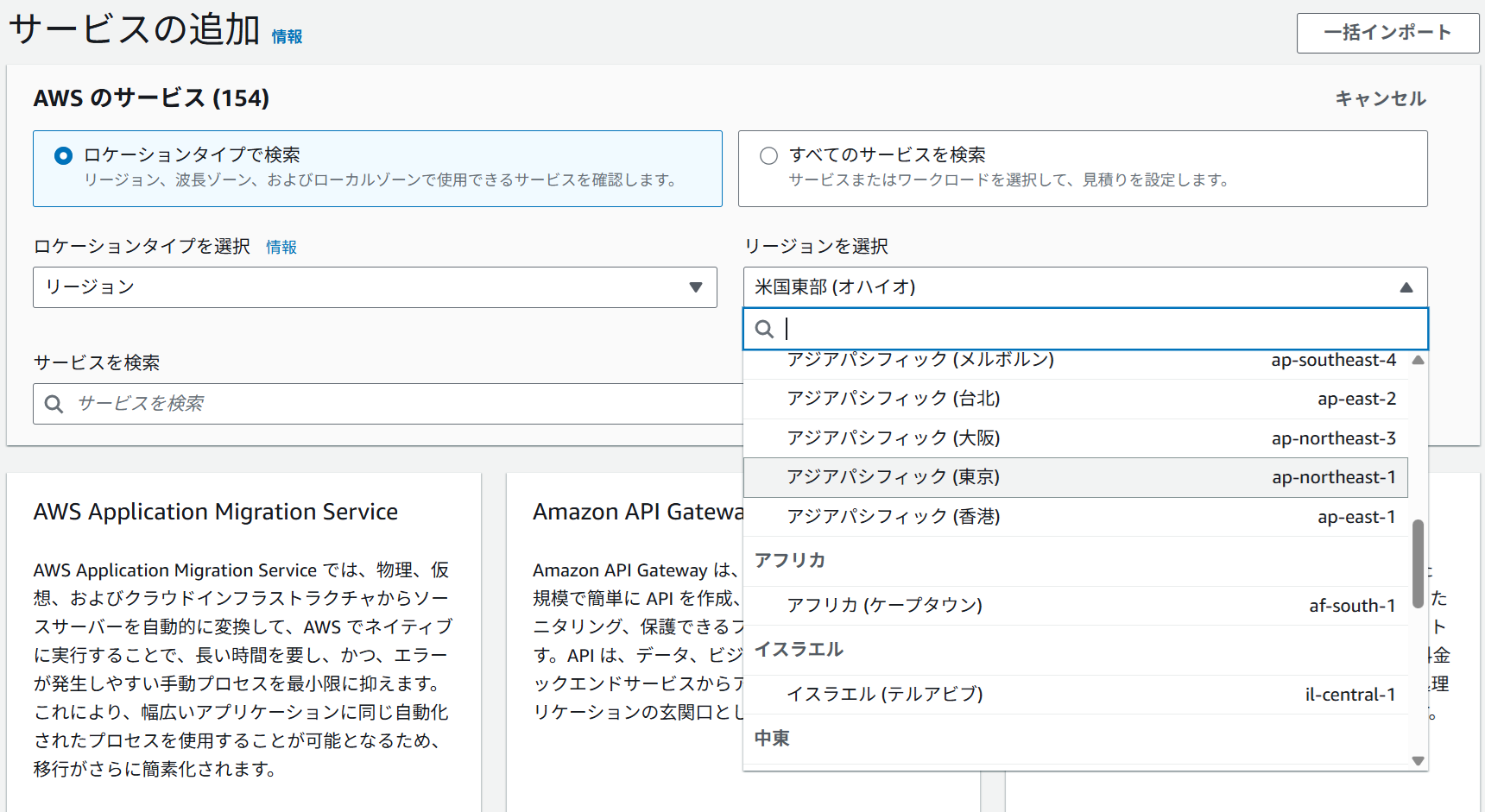Image resolution: width=1485 pixels, height=812 pixels.
Task: Click the アフリカ group header
Action: click(x=790, y=561)
